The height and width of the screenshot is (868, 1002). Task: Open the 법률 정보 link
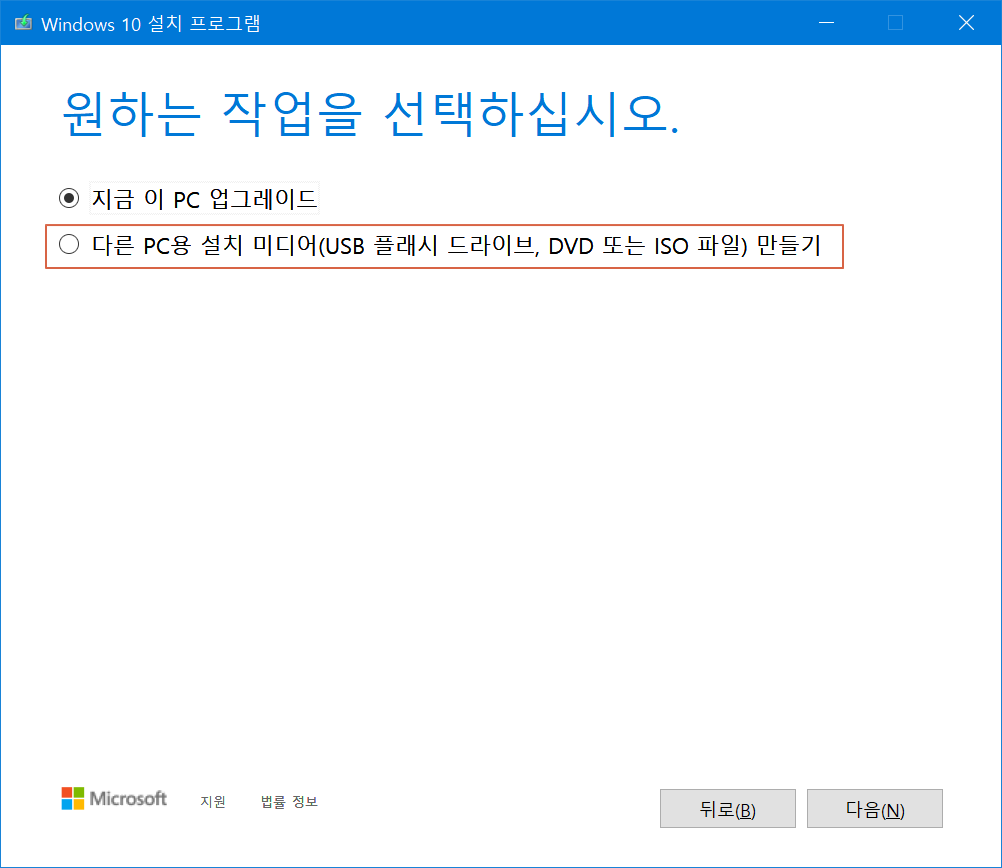coord(289,802)
